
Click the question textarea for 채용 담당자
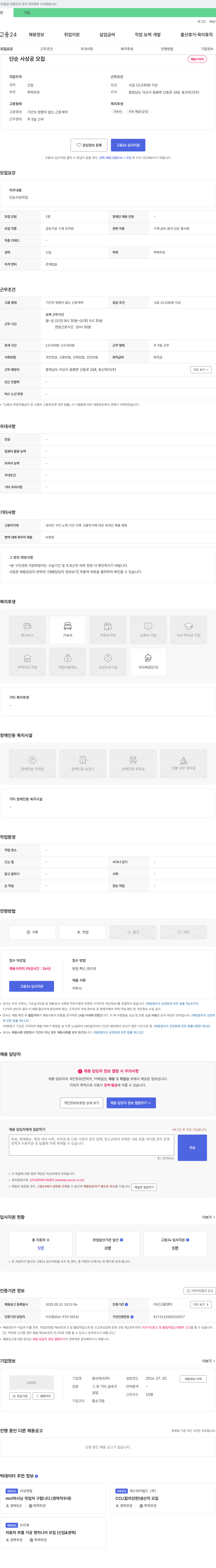(91, 1145)
